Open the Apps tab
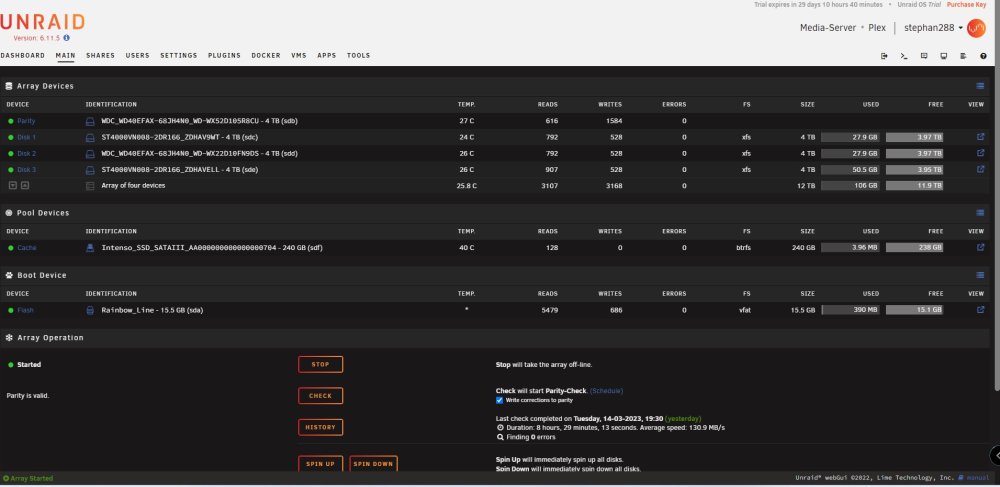This screenshot has height=487, width=1000. [x=327, y=55]
